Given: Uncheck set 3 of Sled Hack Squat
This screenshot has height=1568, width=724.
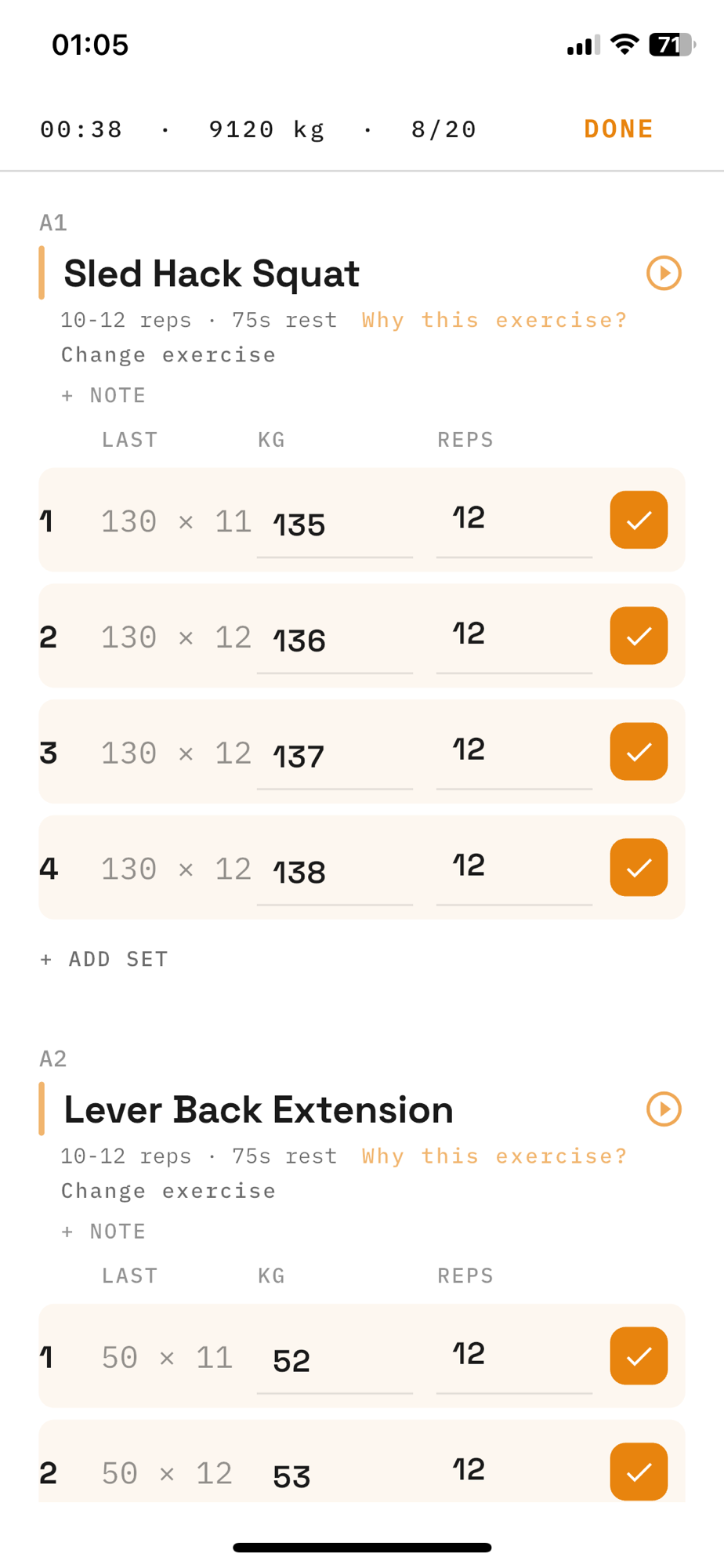Looking at the screenshot, I should click(639, 752).
